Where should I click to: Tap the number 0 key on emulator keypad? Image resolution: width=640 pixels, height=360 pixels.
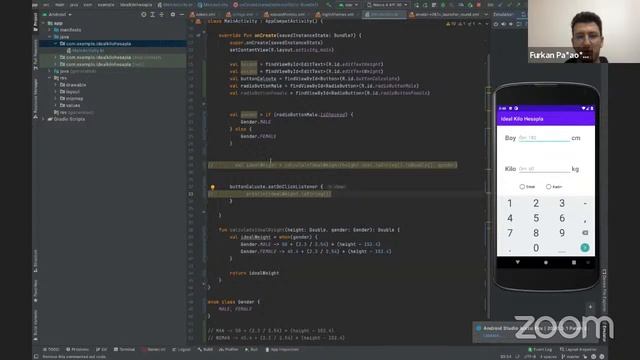pyautogui.click(x=536, y=248)
